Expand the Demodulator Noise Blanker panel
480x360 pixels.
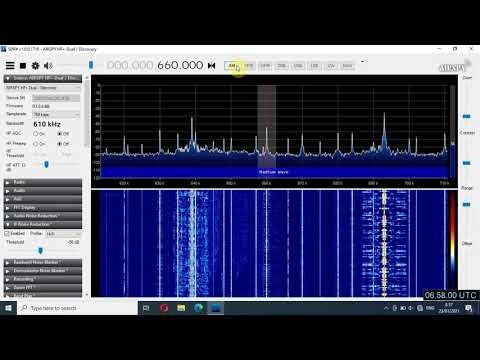point(43,271)
